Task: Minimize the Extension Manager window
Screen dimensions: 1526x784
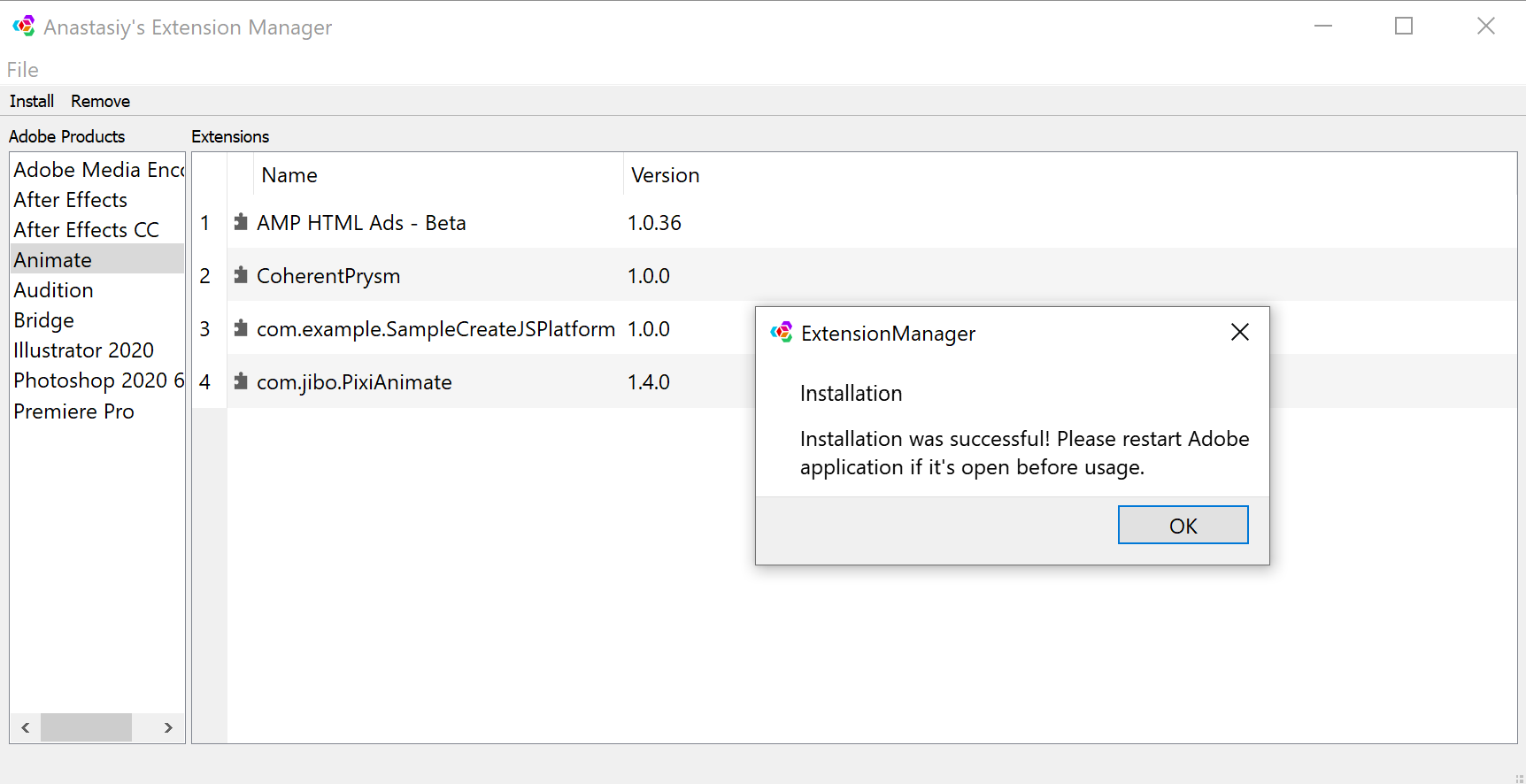Action: coord(1323,26)
